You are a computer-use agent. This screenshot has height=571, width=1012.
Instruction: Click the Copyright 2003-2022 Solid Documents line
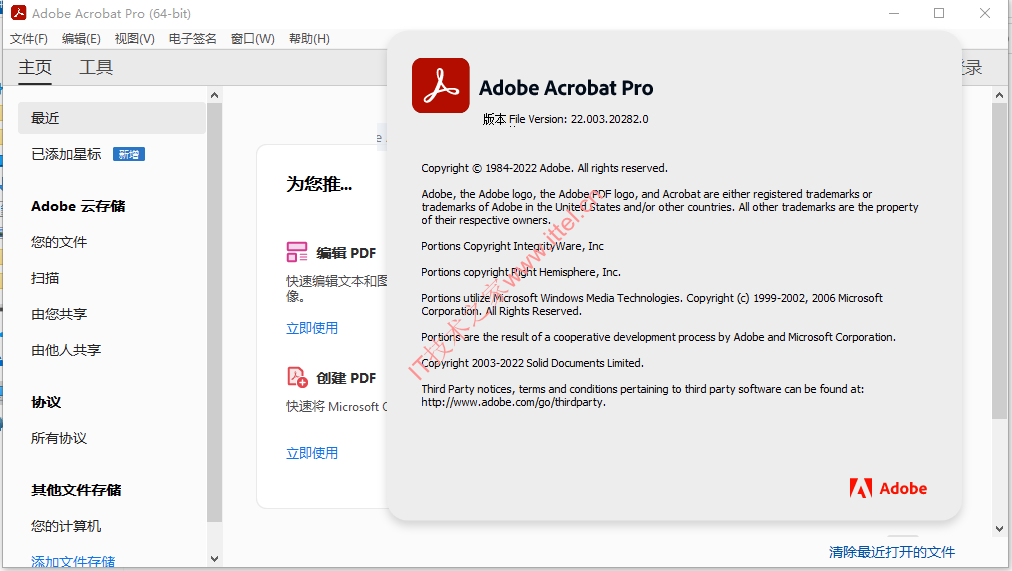532,363
